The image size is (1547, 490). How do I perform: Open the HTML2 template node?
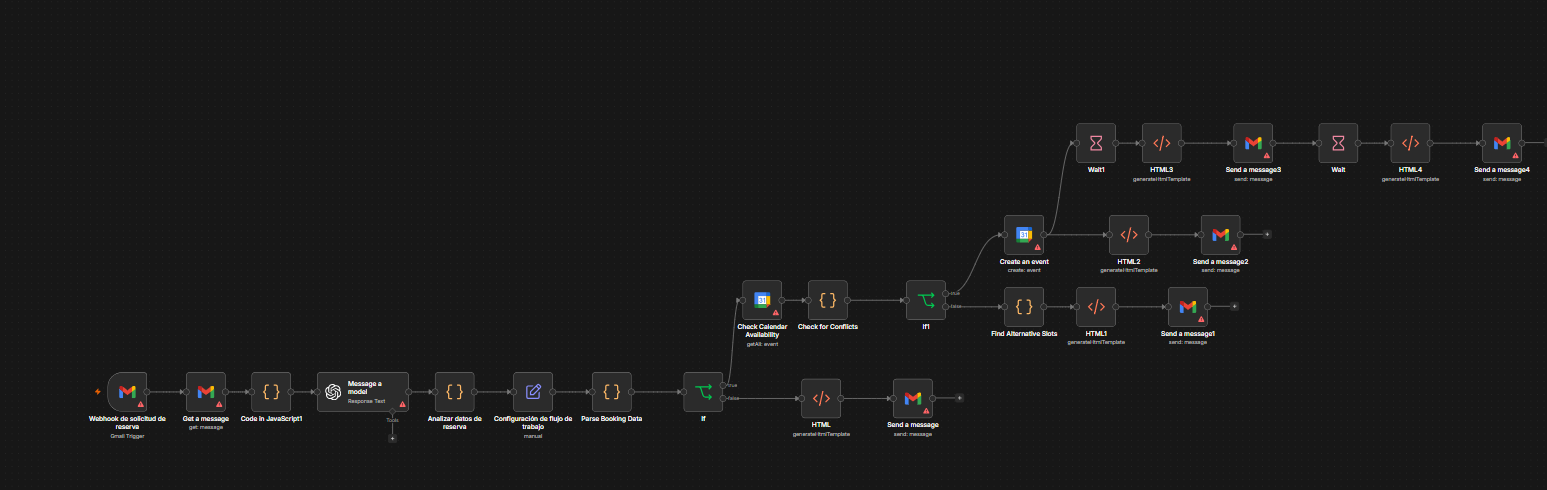1129,235
